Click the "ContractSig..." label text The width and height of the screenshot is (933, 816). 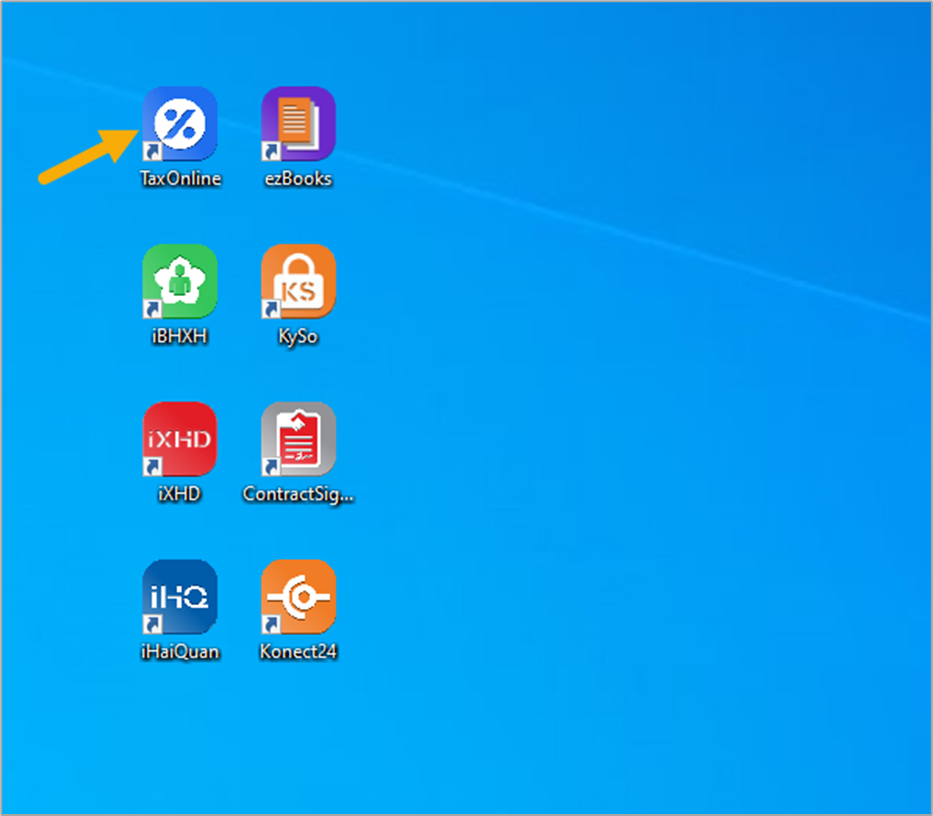coord(298,495)
